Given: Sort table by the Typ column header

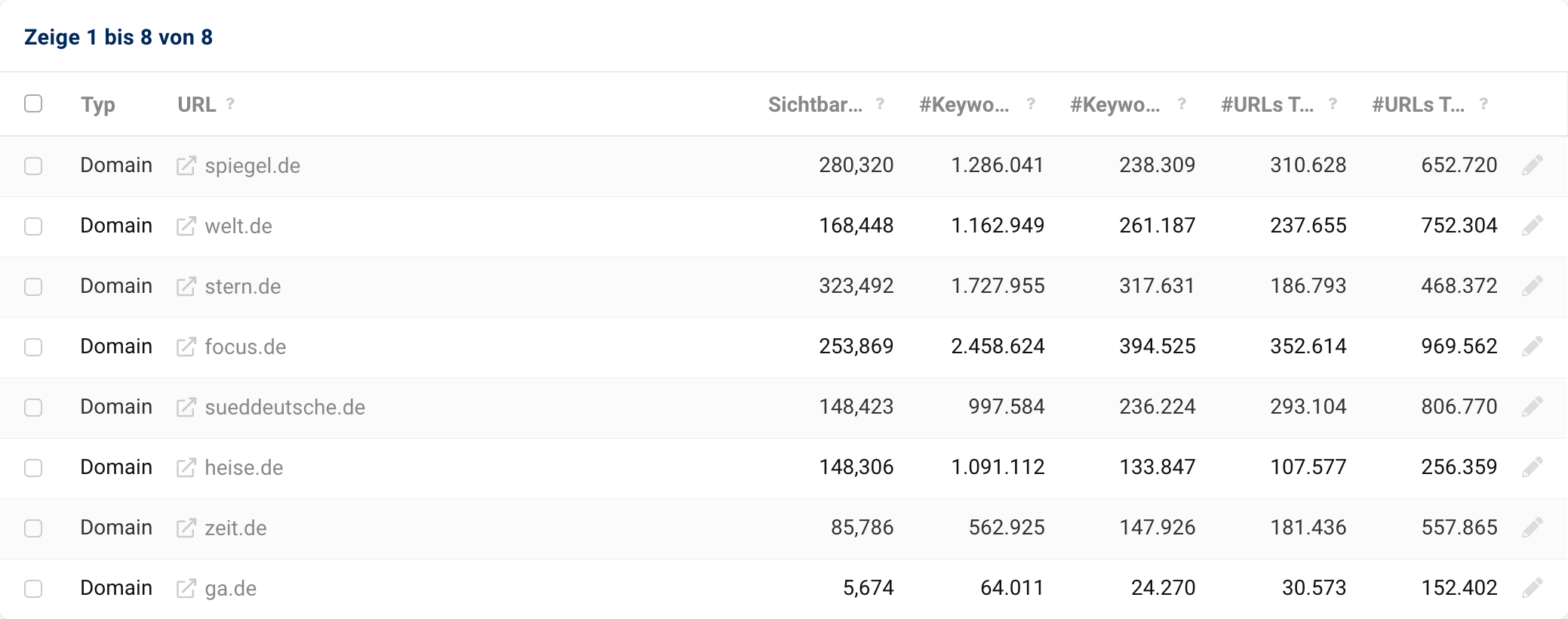Looking at the screenshot, I should pos(98,105).
